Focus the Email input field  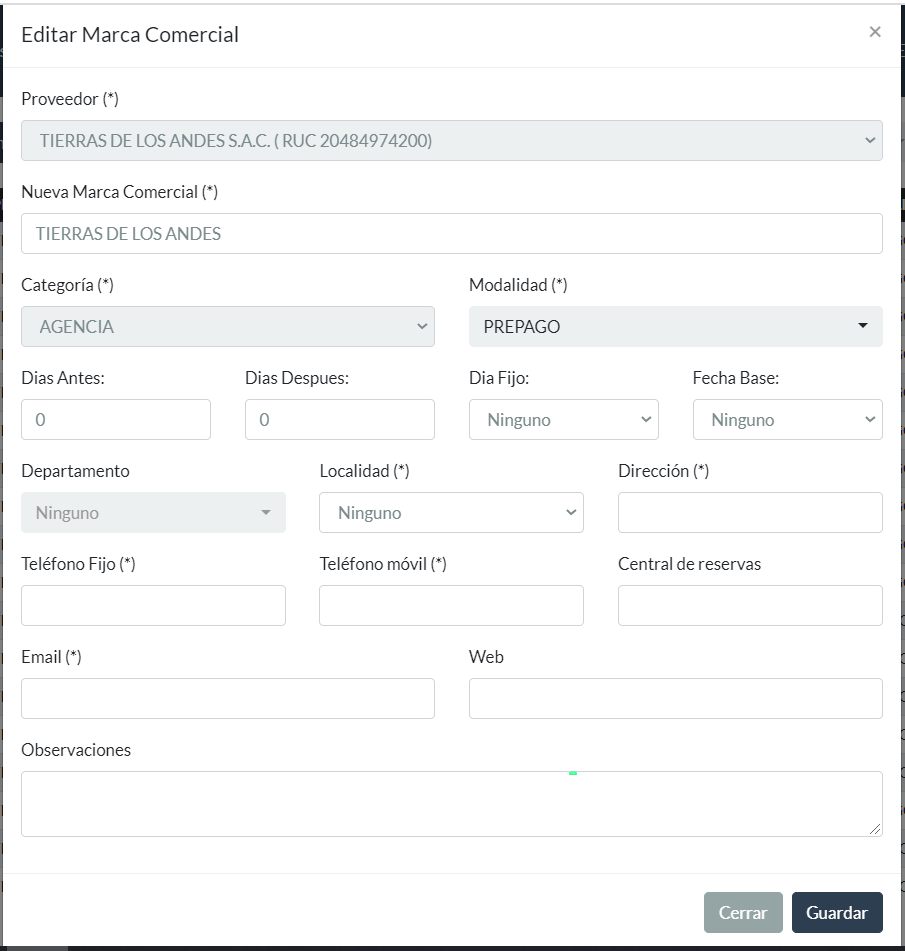point(227,699)
